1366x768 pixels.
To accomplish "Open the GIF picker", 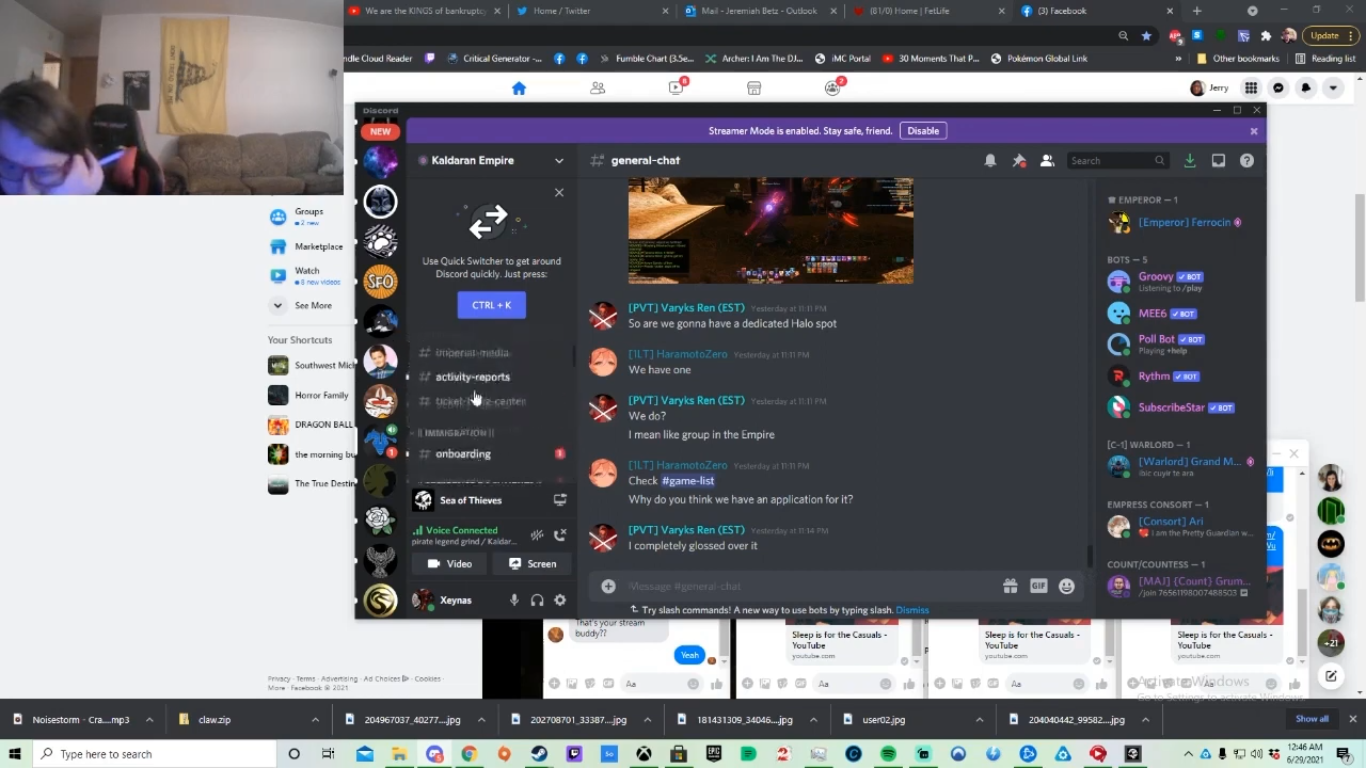I will point(1038,586).
